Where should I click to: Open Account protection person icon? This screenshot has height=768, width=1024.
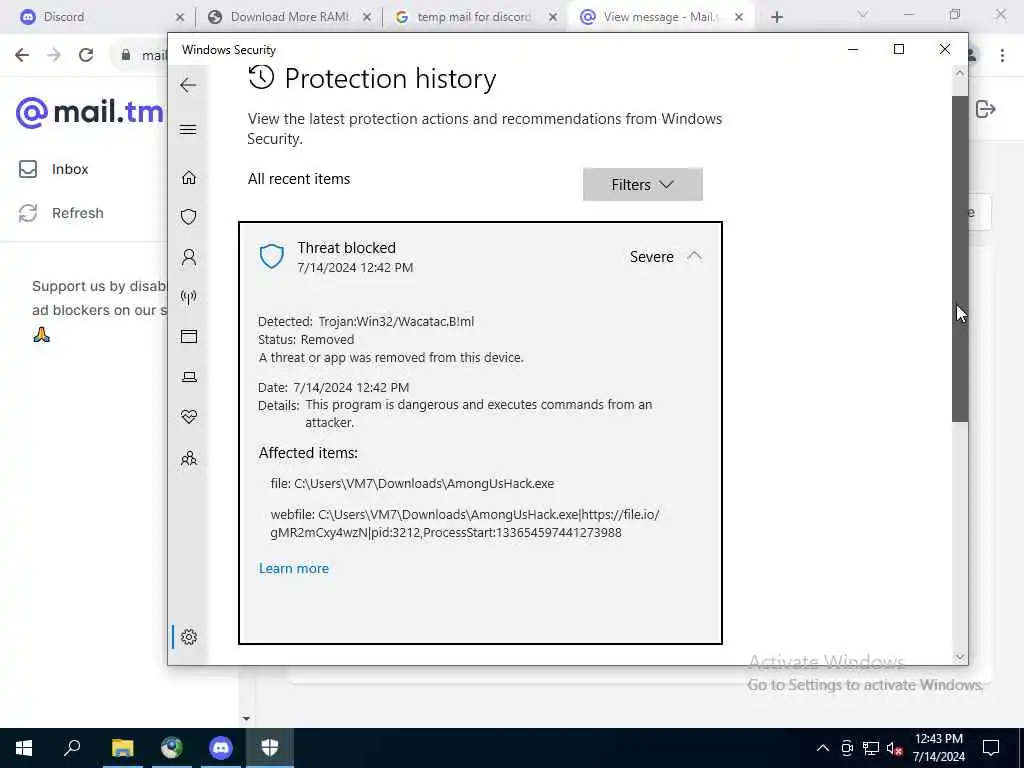[x=189, y=257]
